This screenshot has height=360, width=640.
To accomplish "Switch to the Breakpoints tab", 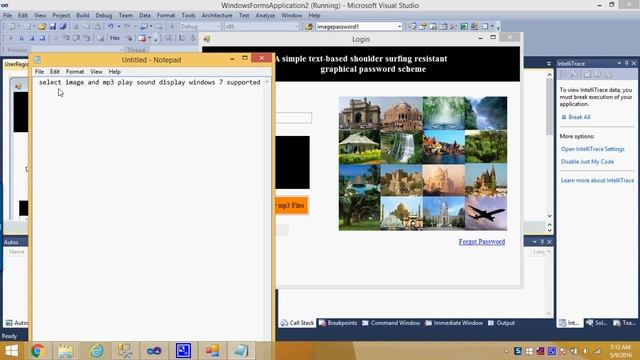I will click(x=338, y=323).
